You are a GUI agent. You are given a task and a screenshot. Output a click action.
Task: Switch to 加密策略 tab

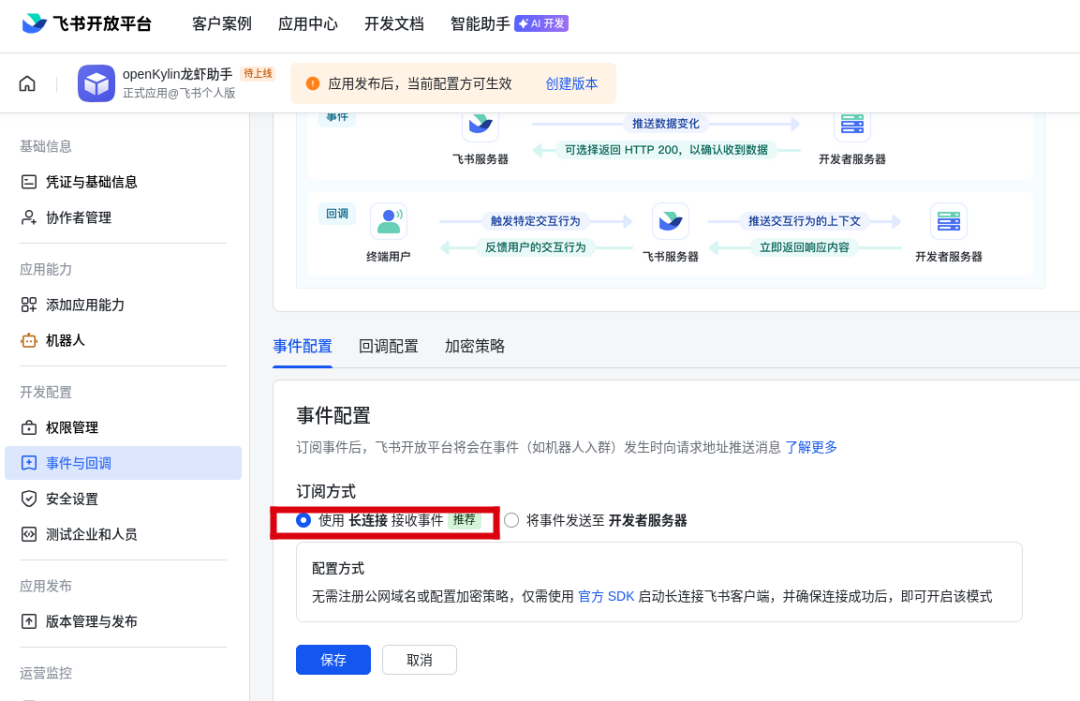click(x=475, y=347)
